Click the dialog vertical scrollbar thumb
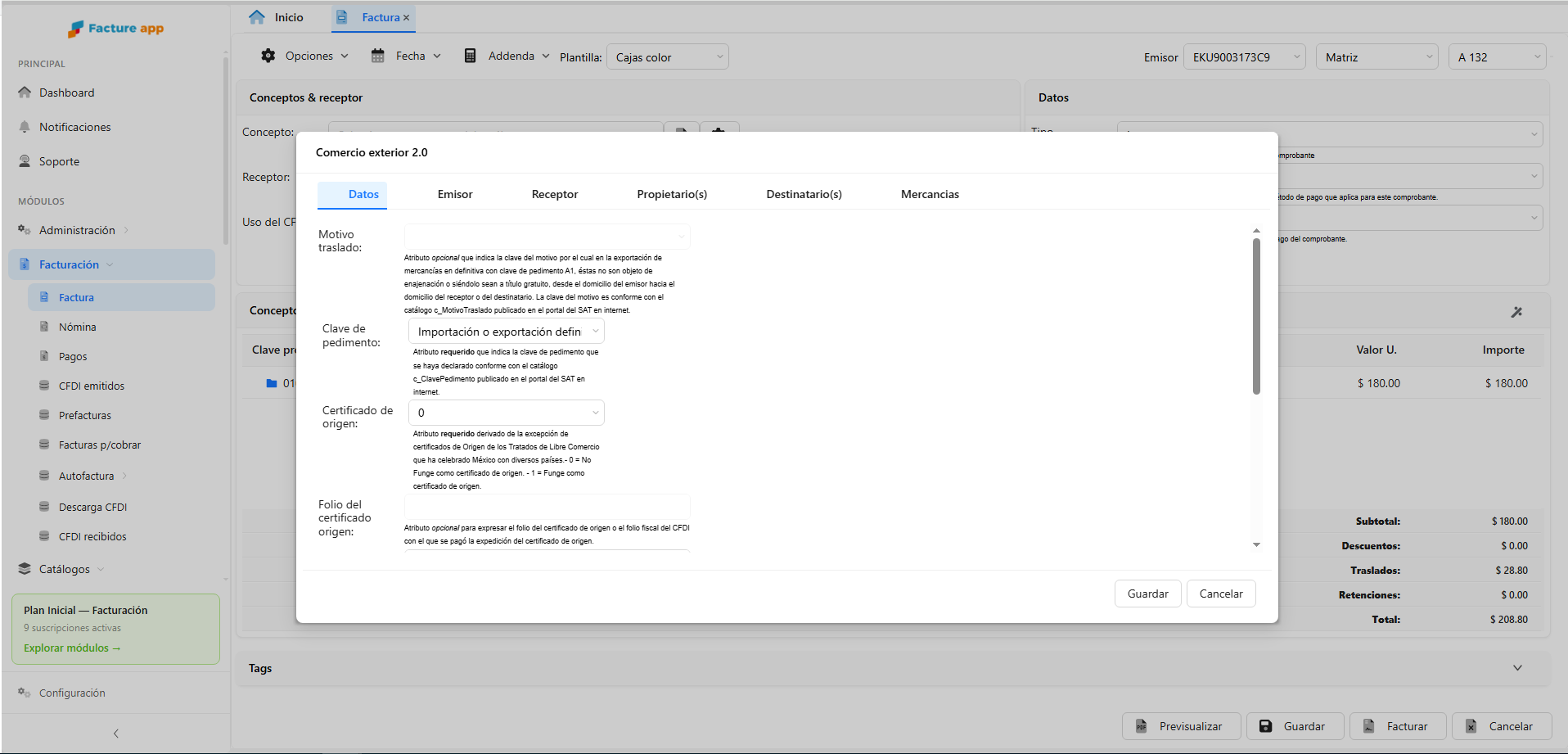The height and width of the screenshot is (754, 1568). coord(1256,316)
